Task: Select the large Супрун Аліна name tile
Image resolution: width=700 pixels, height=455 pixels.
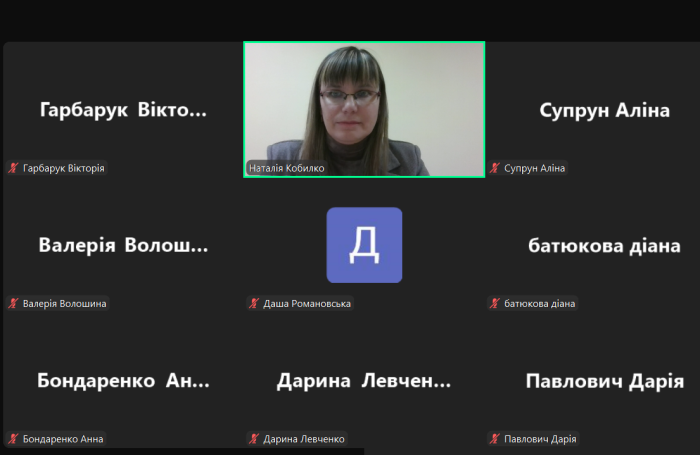Action: (x=604, y=110)
